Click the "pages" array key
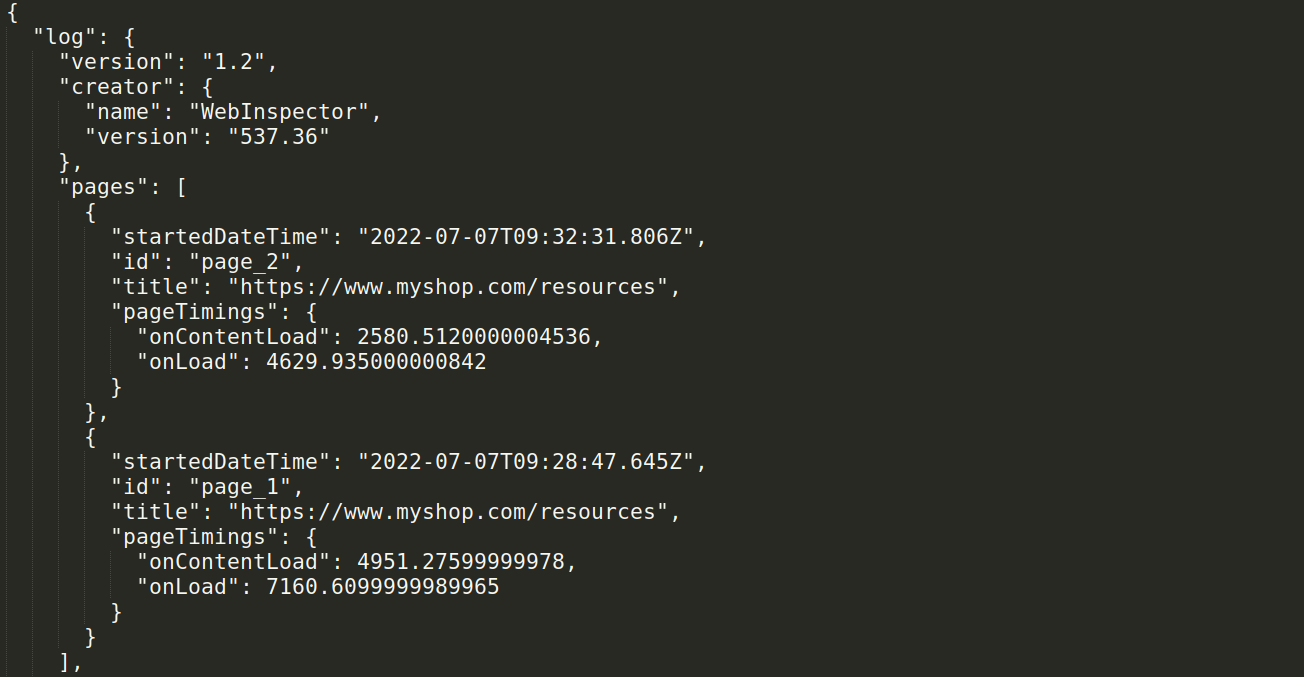The height and width of the screenshot is (677, 1304). click(103, 187)
